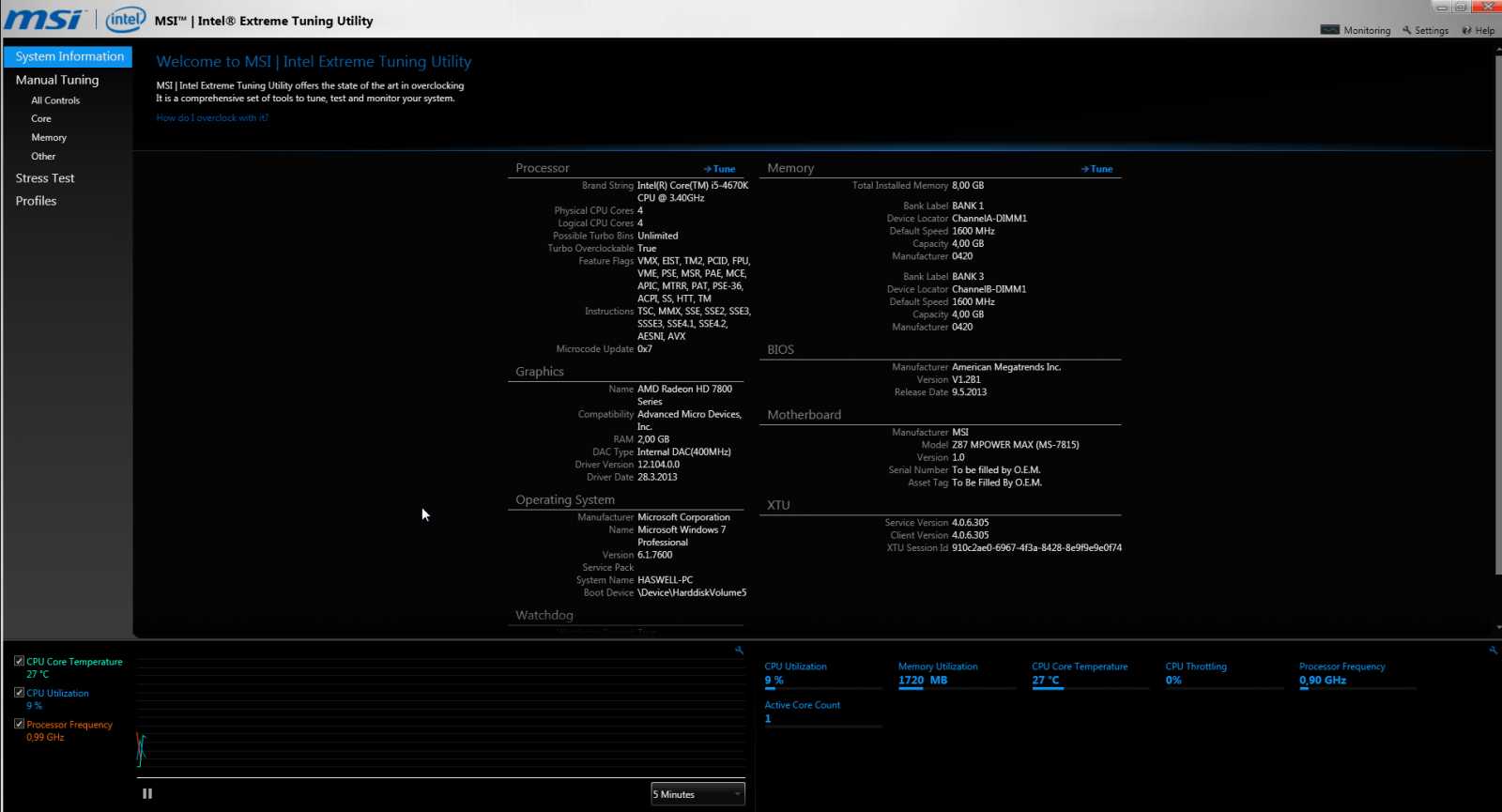
Task: Open 'How do I overclock with it?' link
Action: coord(212,118)
